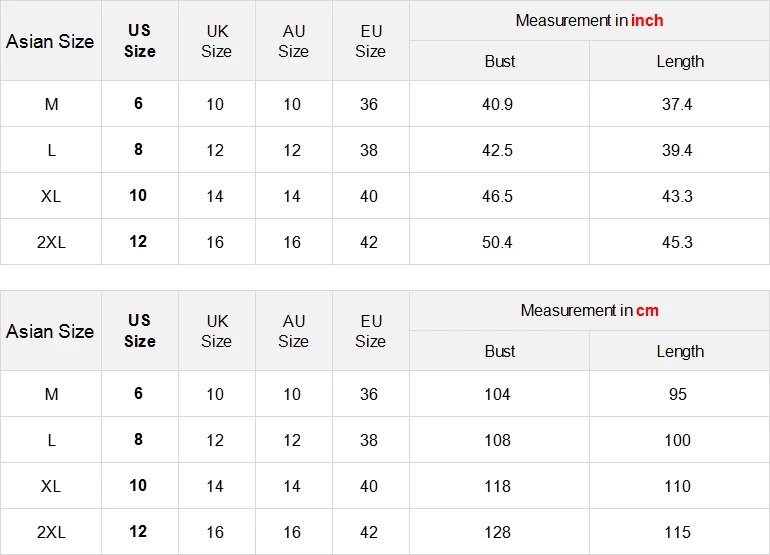Screen dimensions: 770x555
Task: Select the 128 bust cell
Action: point(498,532)
